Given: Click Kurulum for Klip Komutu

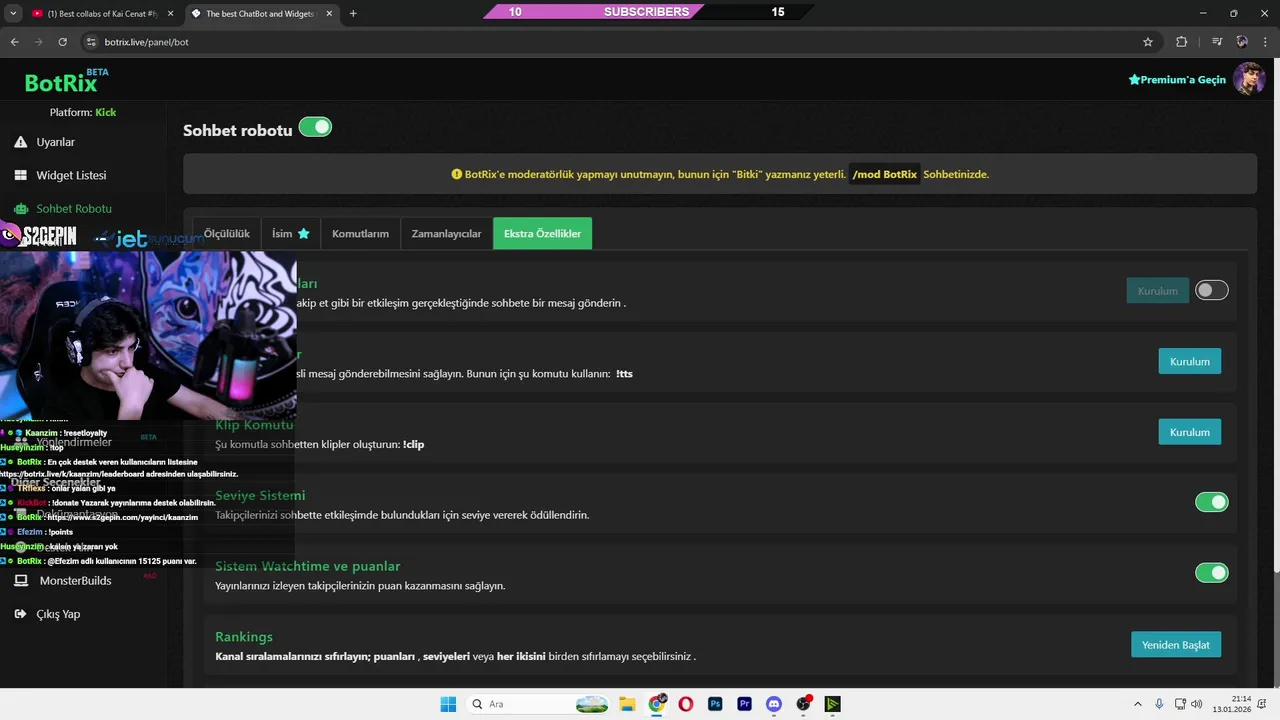Looking at the screenshot, I should pyautogui.click(x=1189, y=432).
